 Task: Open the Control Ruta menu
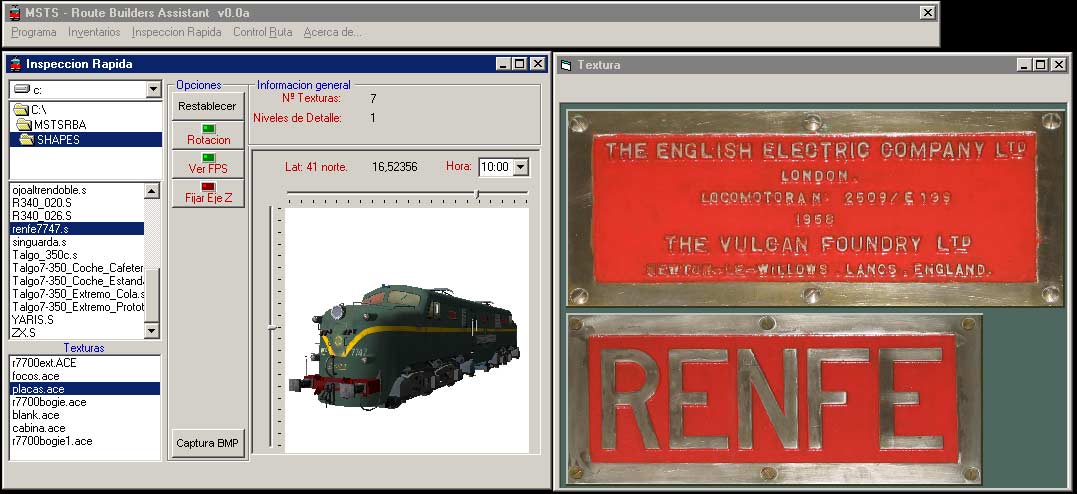coord(262,32)
